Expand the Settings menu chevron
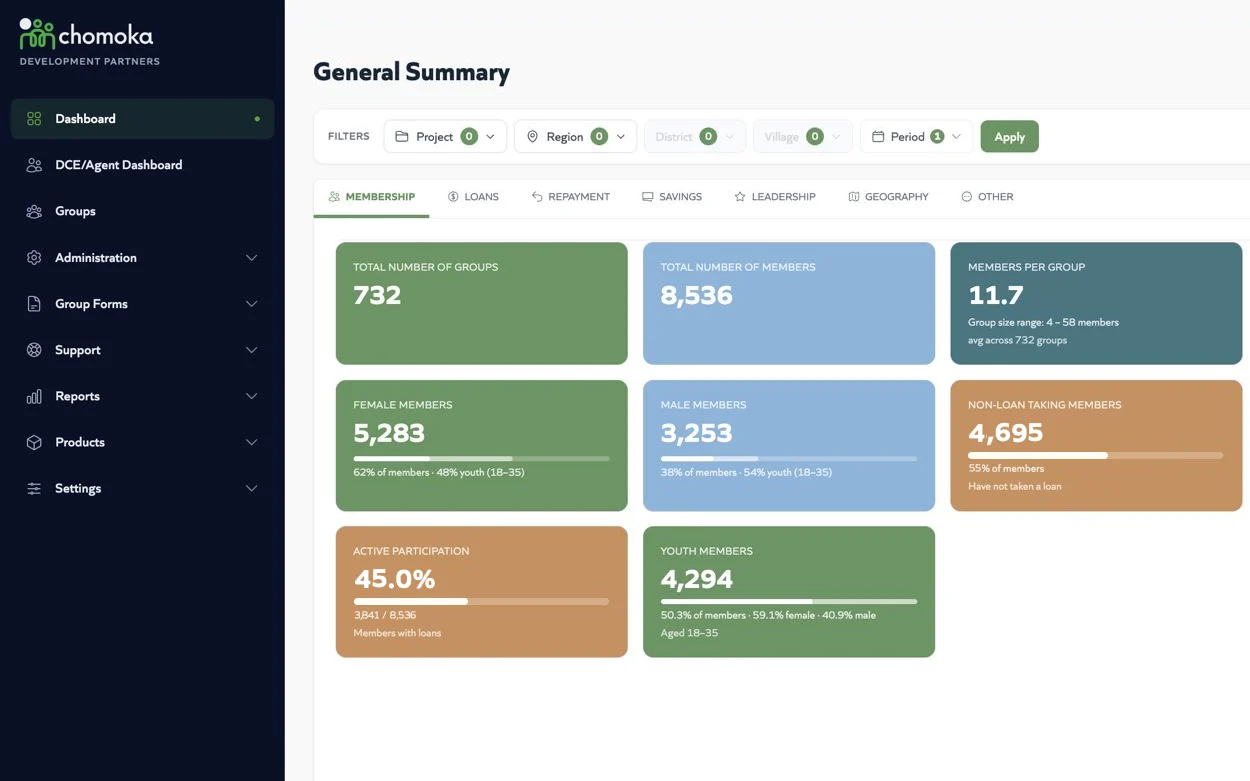The height and width of the screenshot is (781, 1250). pos(252,488)
